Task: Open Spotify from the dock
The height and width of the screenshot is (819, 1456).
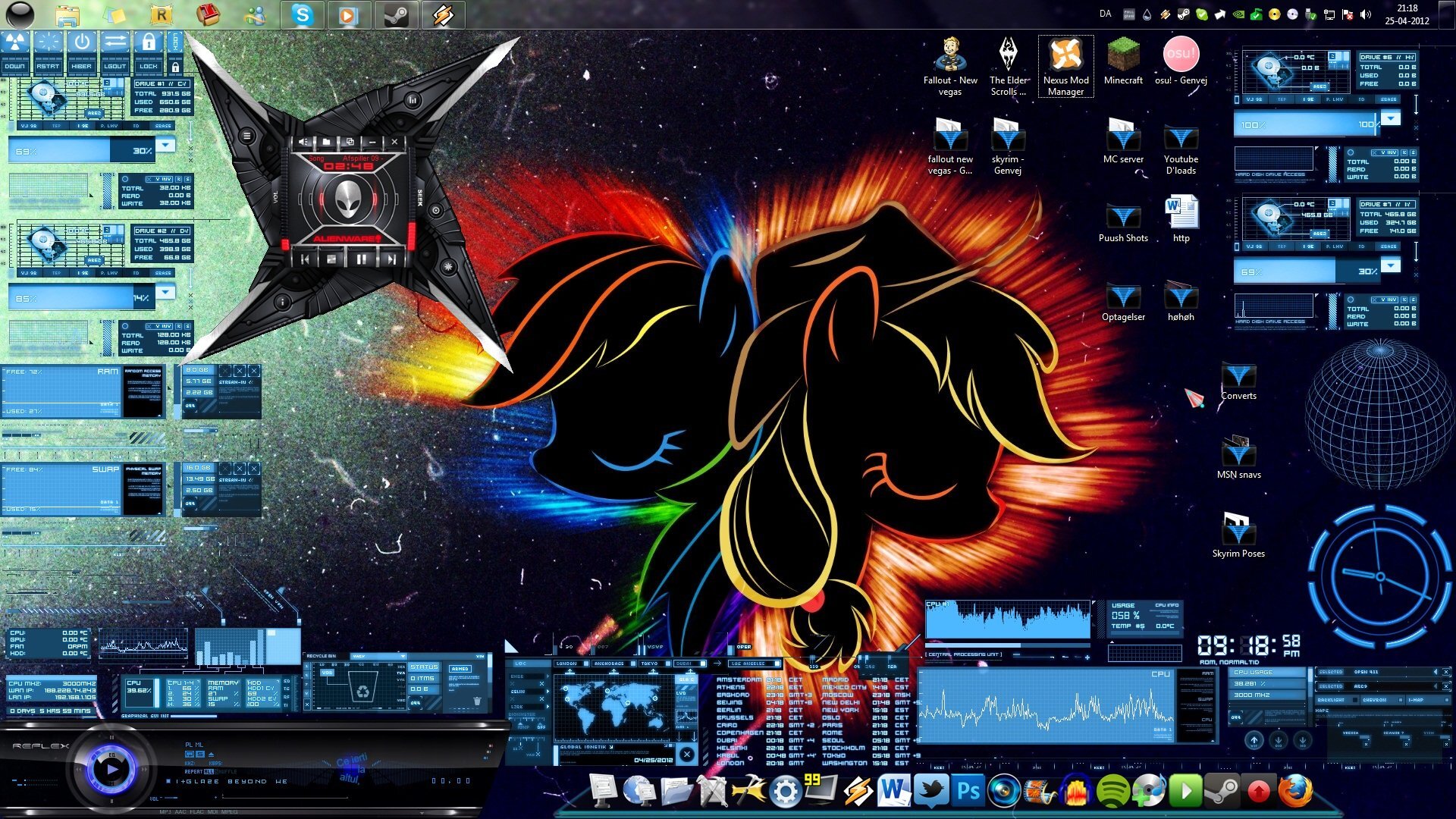Action: coord(1112,792)
